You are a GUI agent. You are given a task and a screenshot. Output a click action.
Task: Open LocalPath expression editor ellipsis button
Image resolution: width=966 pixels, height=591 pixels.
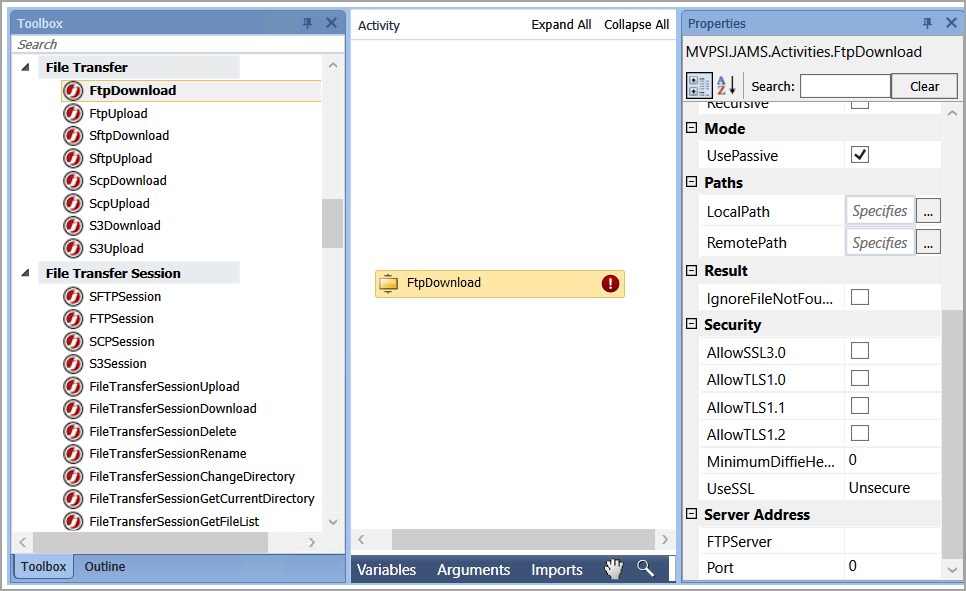coord(928,211)
